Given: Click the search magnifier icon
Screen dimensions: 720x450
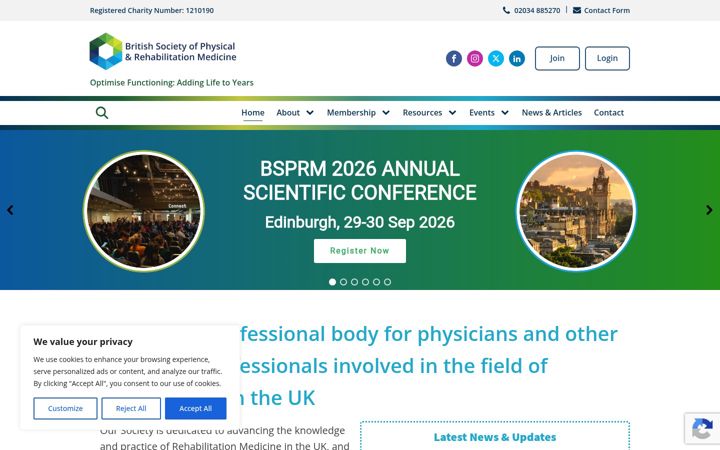Looking at the screenshot, I should click(102, 112).
